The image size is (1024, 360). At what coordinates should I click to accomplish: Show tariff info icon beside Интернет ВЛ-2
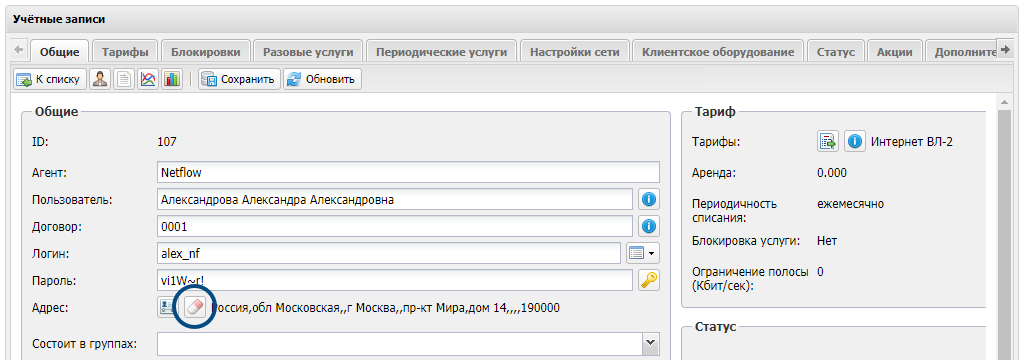pos(855,141)
